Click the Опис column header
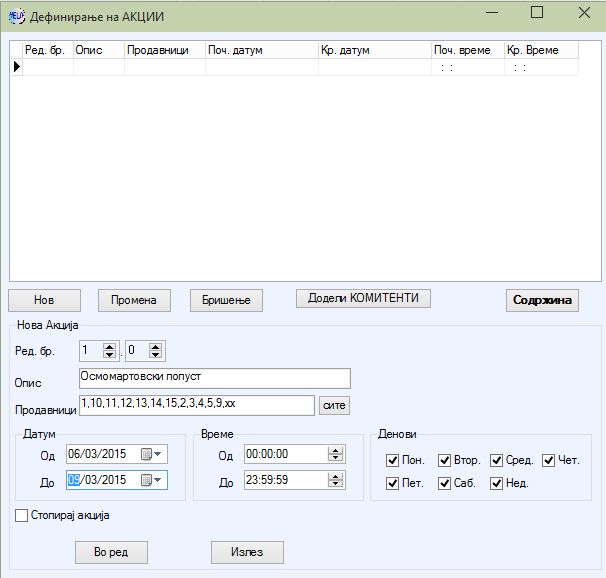This screenshot has width=606, height=578. (99, 50)
